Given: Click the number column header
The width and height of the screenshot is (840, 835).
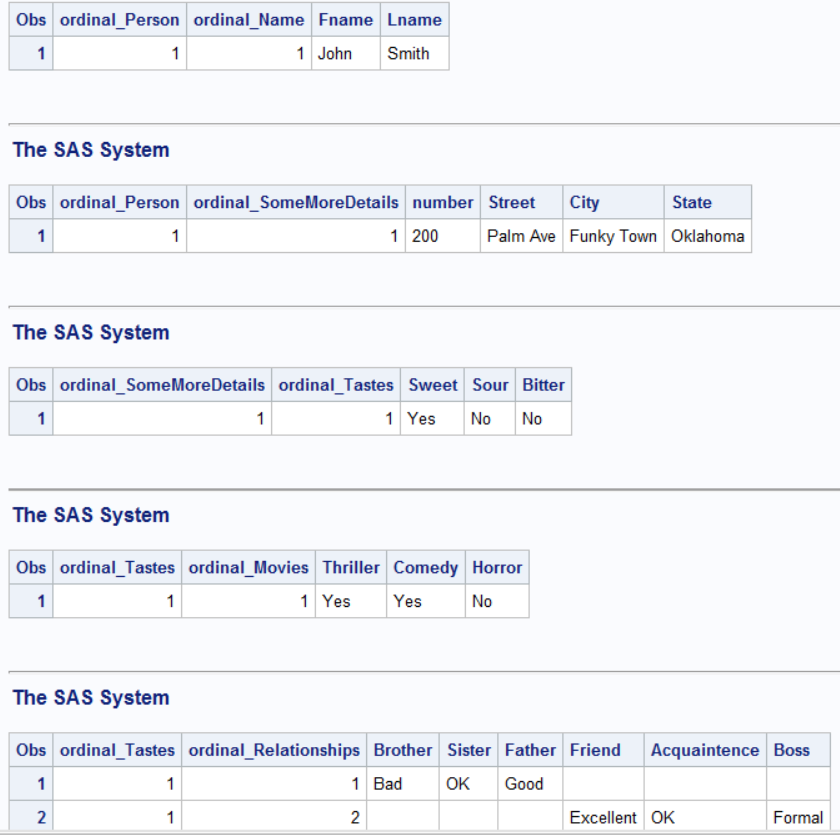Looking at the screenshot, I should click(x=443, y=202).
